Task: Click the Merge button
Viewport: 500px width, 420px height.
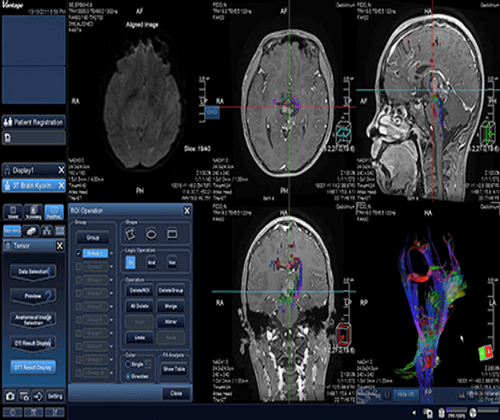Action: pyautogui.click(x=171, y=306)
